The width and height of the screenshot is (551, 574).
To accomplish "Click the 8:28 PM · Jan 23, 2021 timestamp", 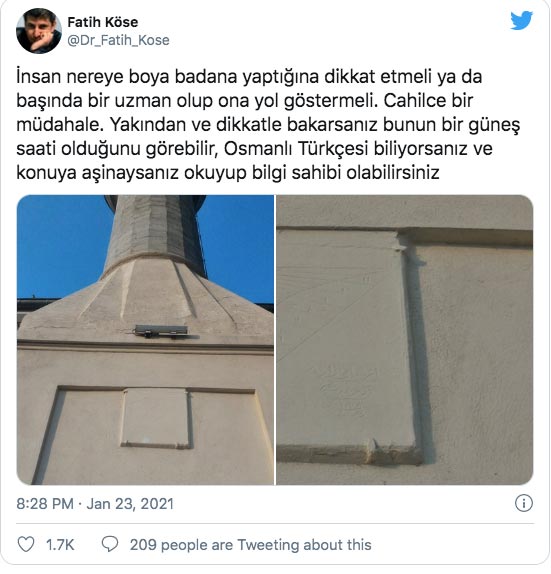I will tap(95, 504).
